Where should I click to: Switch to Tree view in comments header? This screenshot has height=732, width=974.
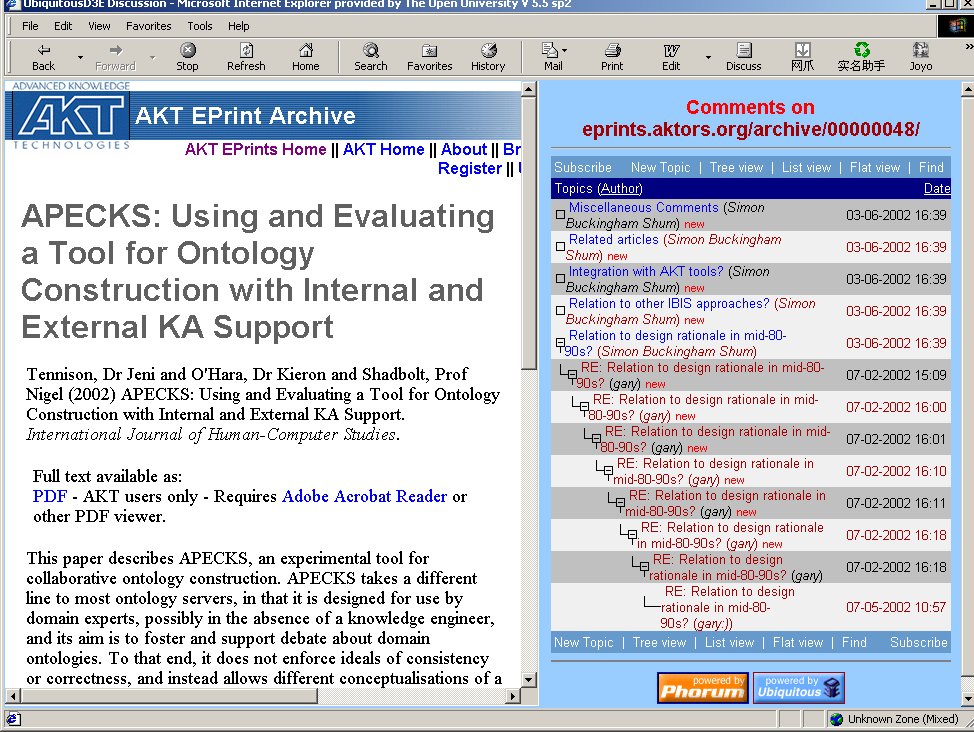[x=736, y=168]
